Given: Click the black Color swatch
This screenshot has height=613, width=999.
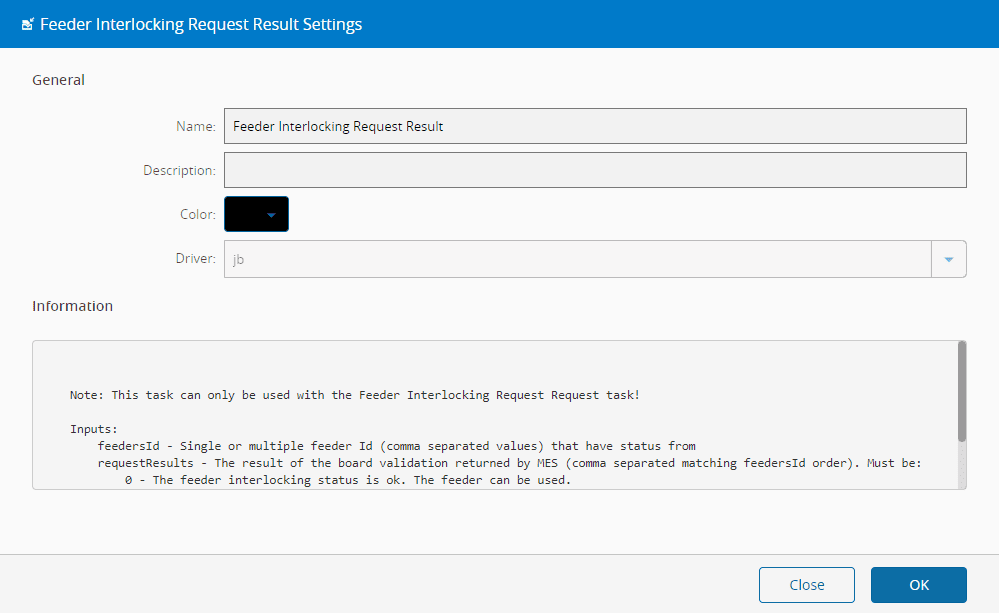Looking at the screenshot, I should click(x=244, y=214).
